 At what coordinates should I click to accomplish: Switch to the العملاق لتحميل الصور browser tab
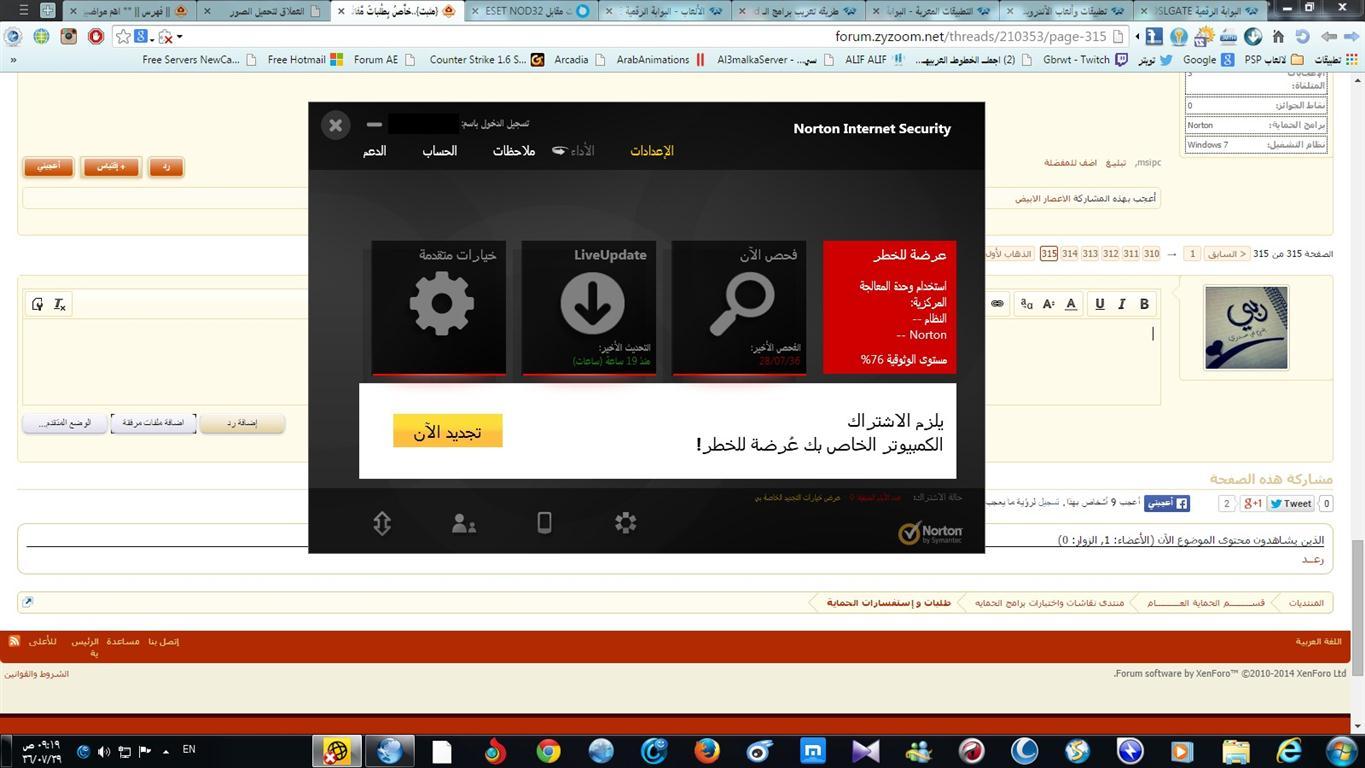[x=265, y=11]
